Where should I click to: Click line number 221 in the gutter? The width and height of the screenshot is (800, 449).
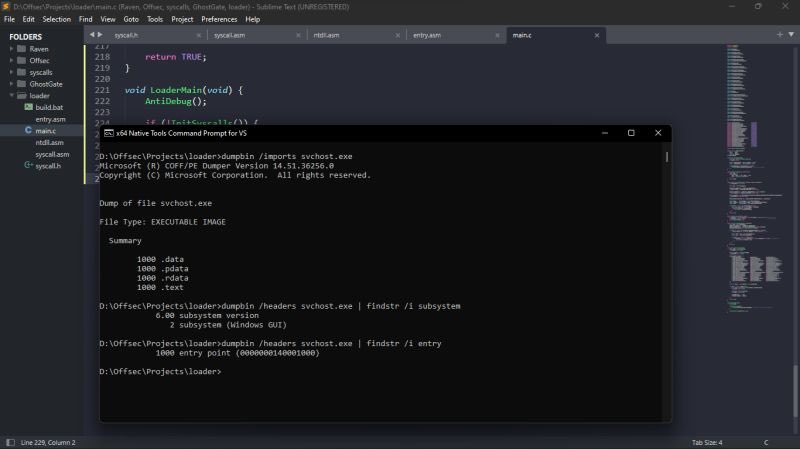(102, 90)
